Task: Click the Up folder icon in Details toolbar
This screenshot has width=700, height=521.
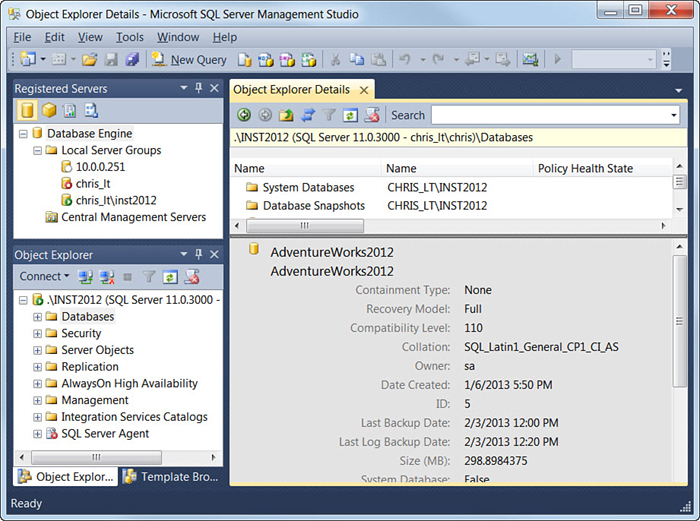Action: coord(287,115)
